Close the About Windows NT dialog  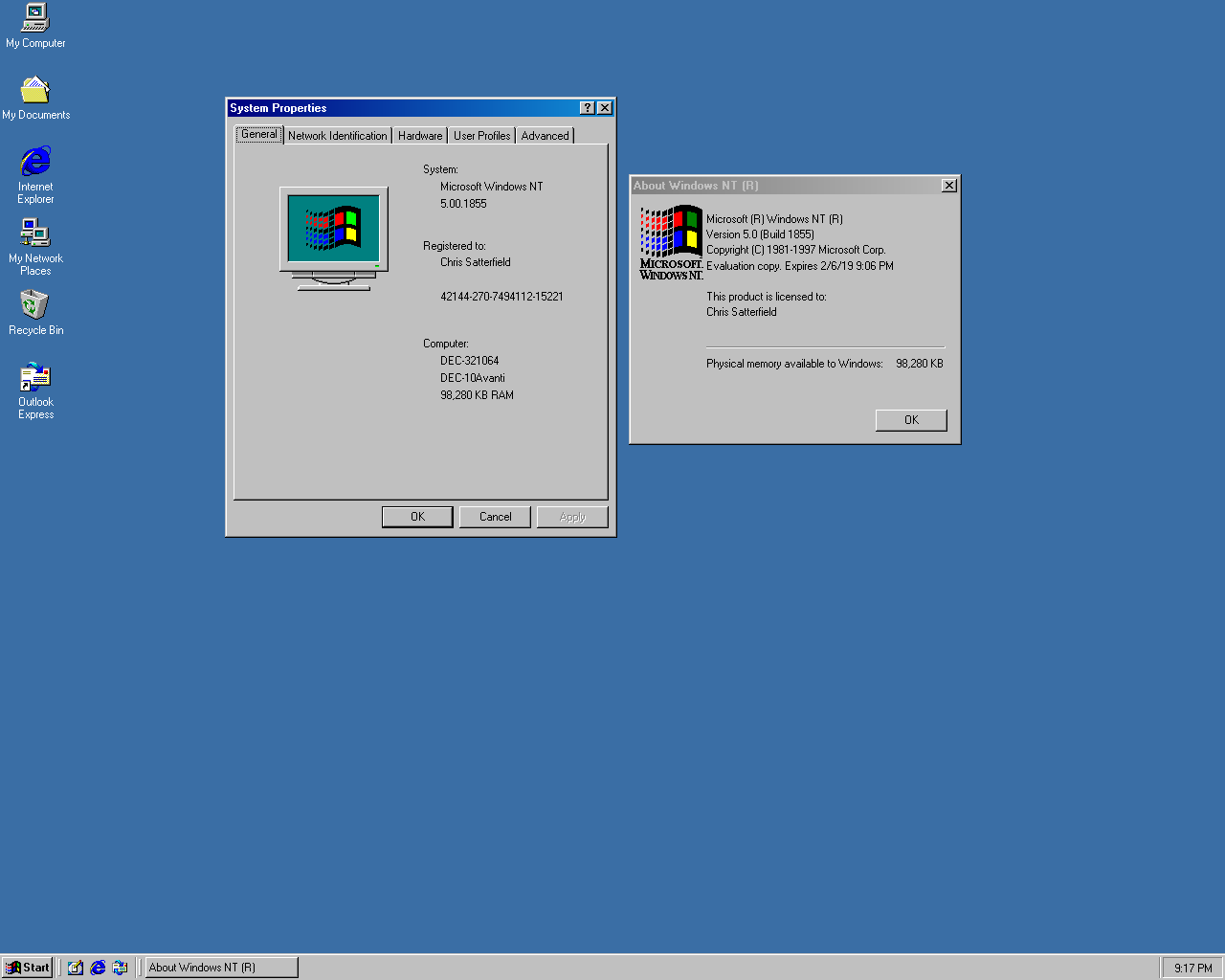[x=949, y=186]
